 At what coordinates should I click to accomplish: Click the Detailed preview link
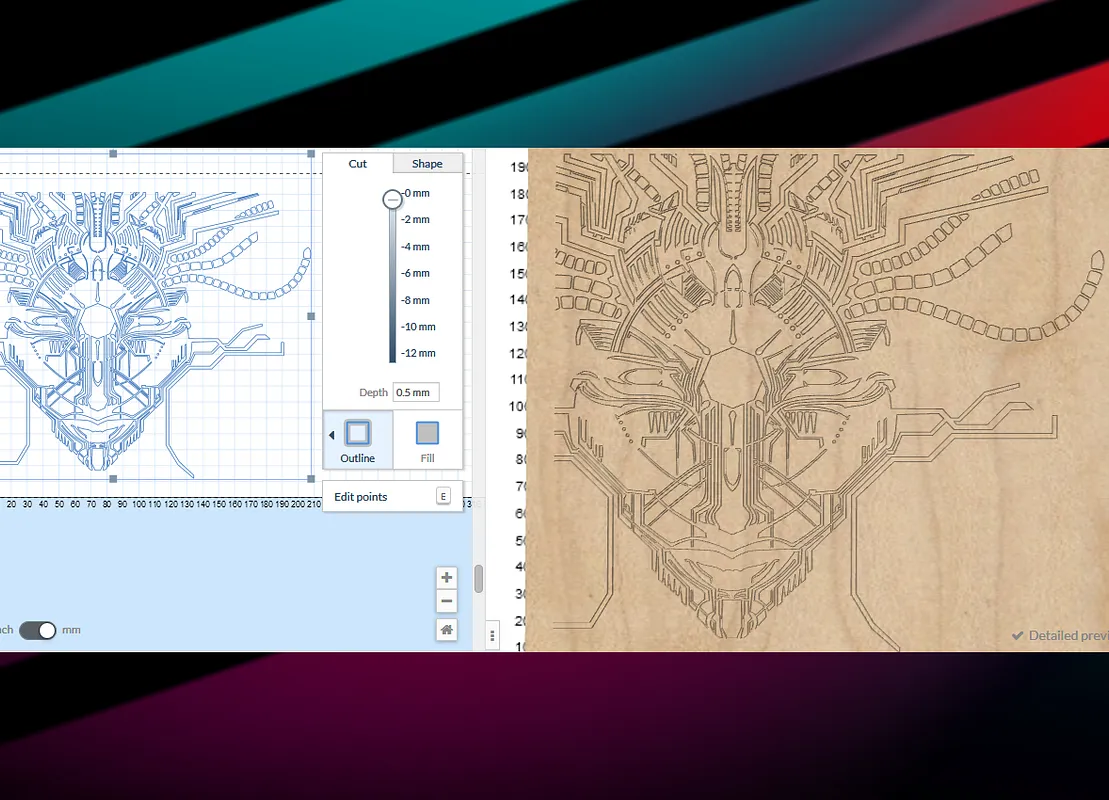point(1067,636)
